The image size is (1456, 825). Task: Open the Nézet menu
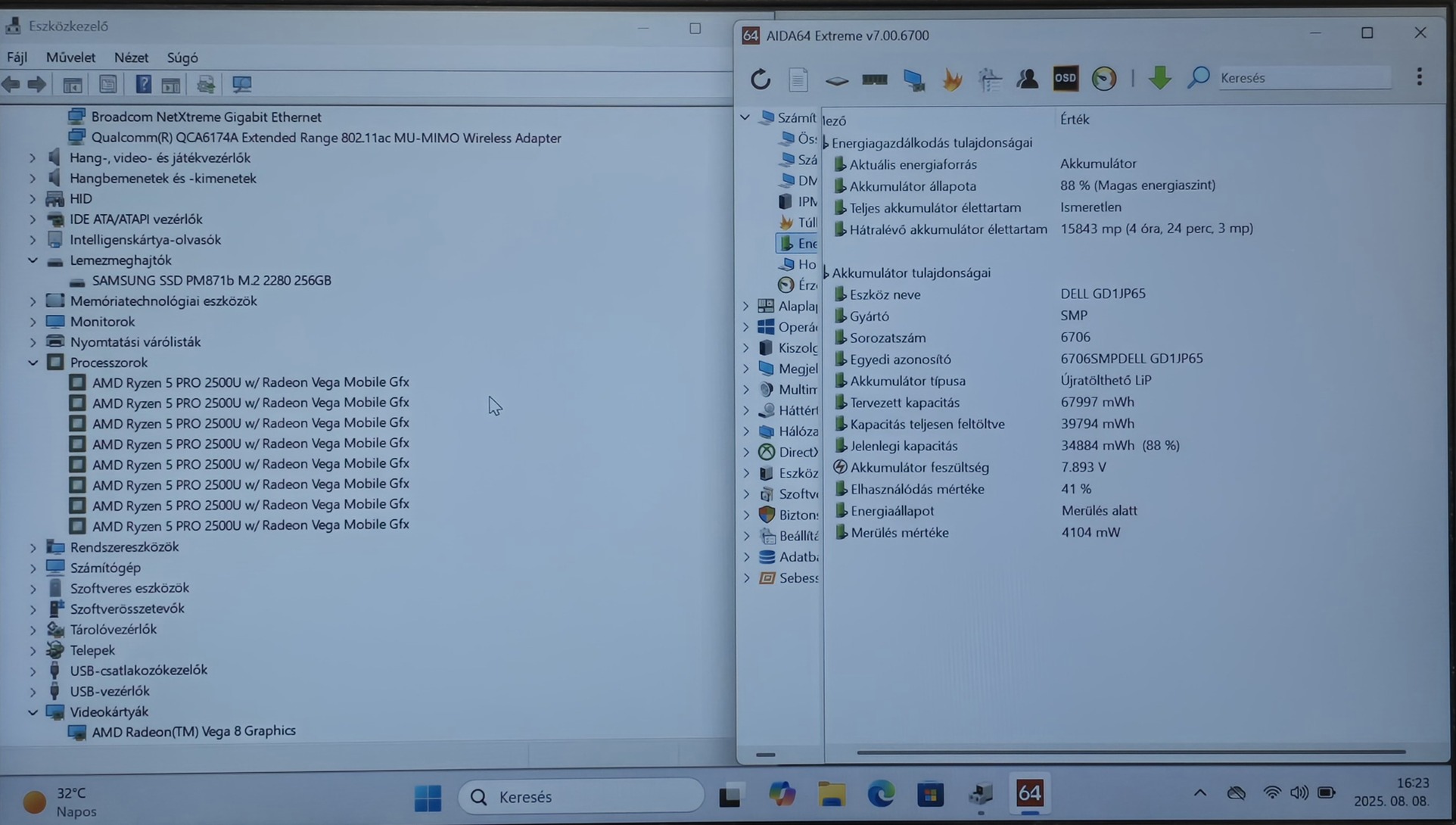click(x=131, y=58)
